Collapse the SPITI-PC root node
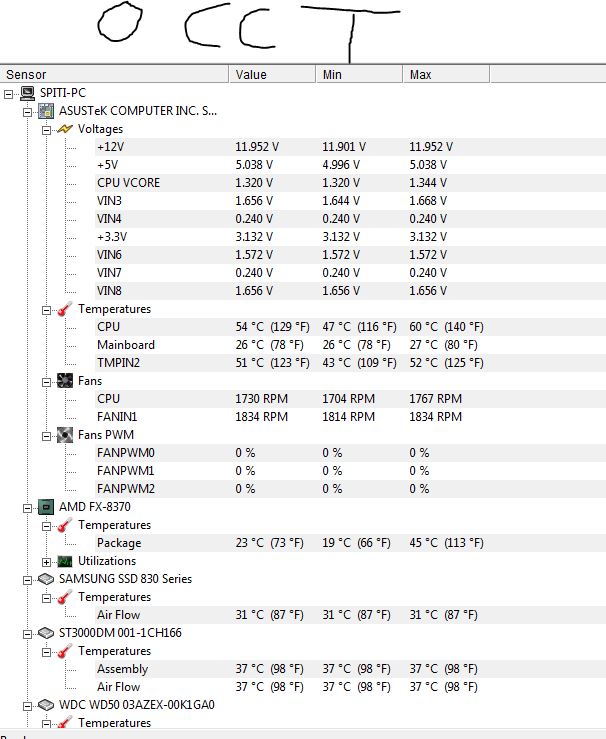The image size is (606, 739). pos(8,94)
